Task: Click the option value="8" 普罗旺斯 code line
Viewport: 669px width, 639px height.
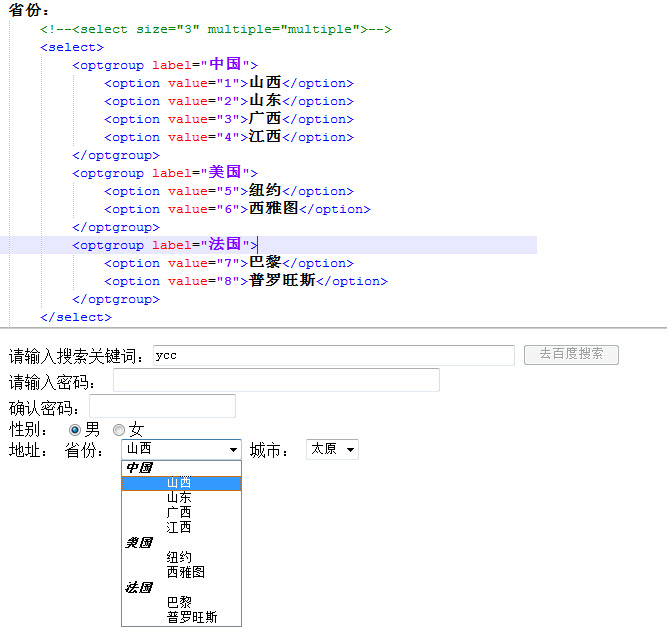Action: click(246, 281)
